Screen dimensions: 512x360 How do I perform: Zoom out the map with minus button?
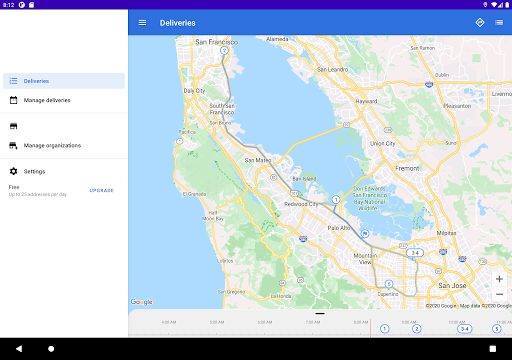[x=499, y=294]
